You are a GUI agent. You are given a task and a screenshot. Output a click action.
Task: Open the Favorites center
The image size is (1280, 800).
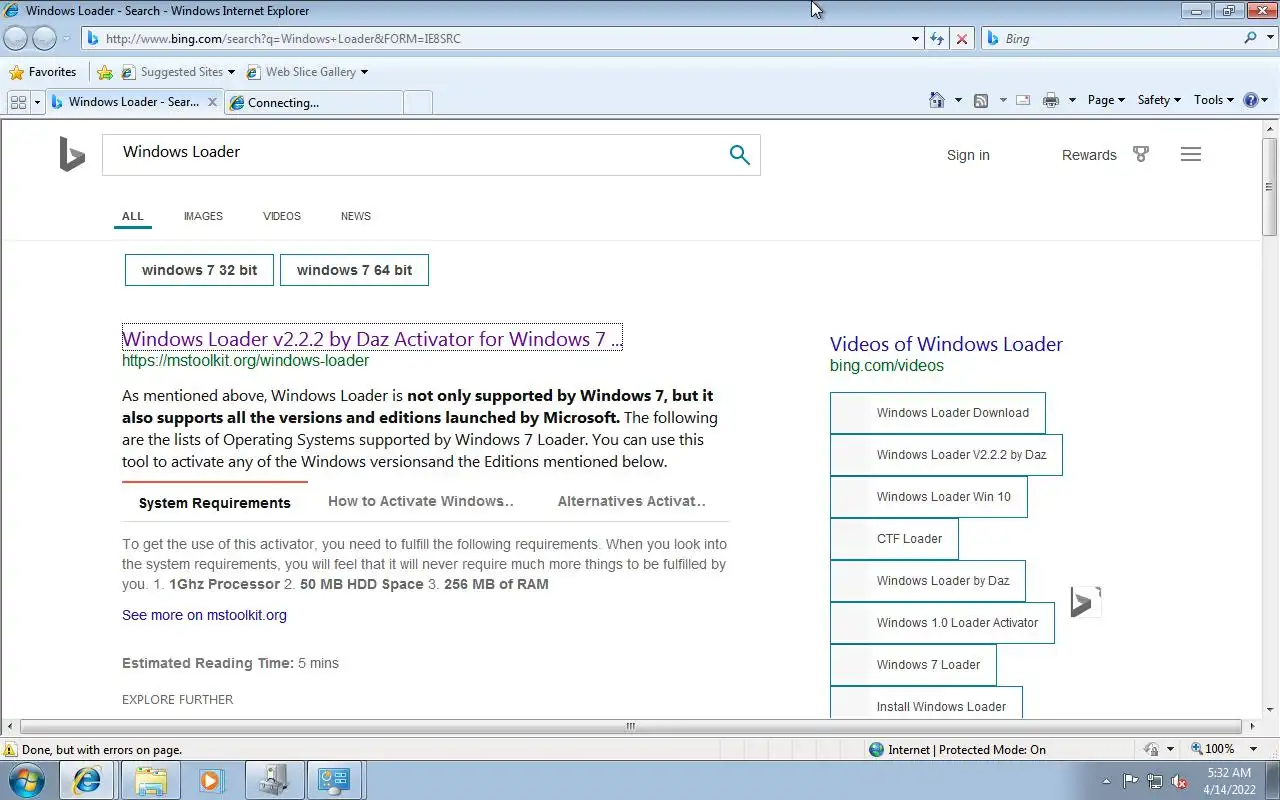point(42,72)
